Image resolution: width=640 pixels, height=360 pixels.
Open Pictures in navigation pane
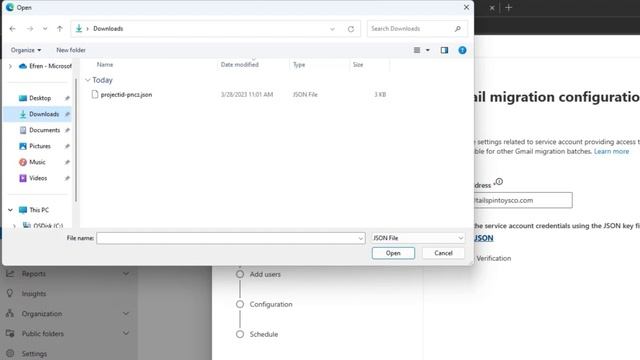40,146
